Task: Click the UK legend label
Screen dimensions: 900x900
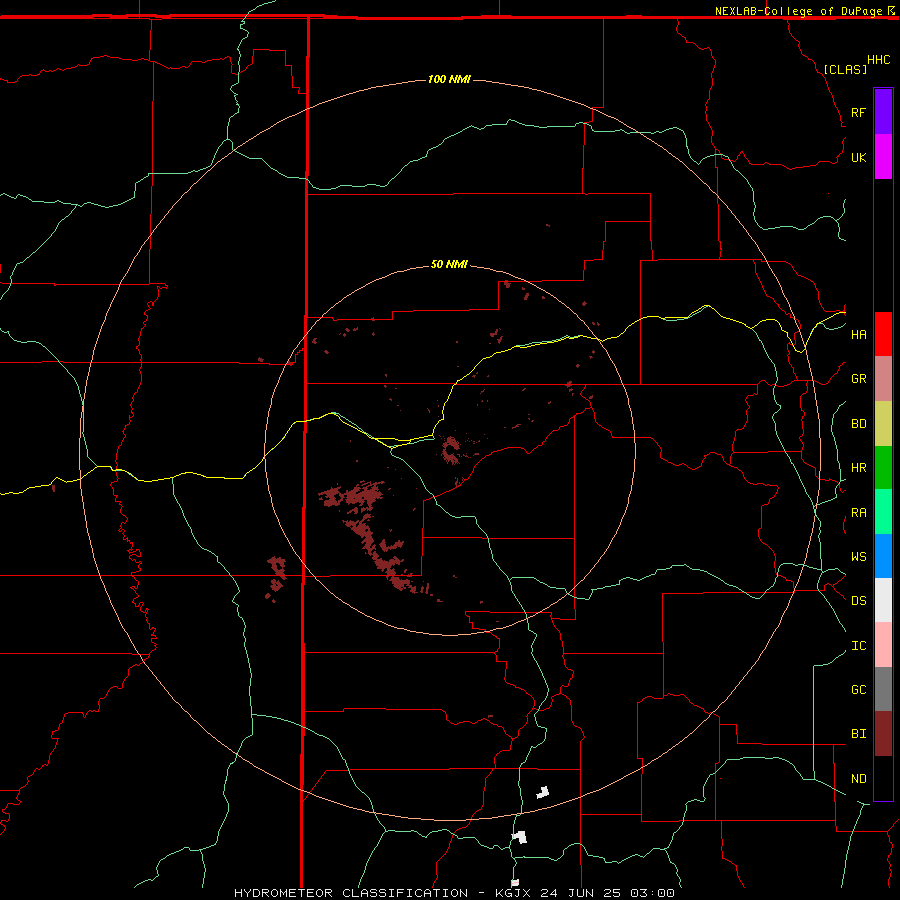Action: [858, 158]
